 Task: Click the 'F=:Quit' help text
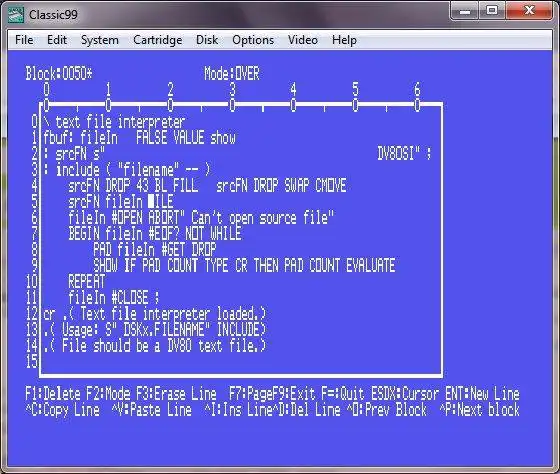[342, 394]
